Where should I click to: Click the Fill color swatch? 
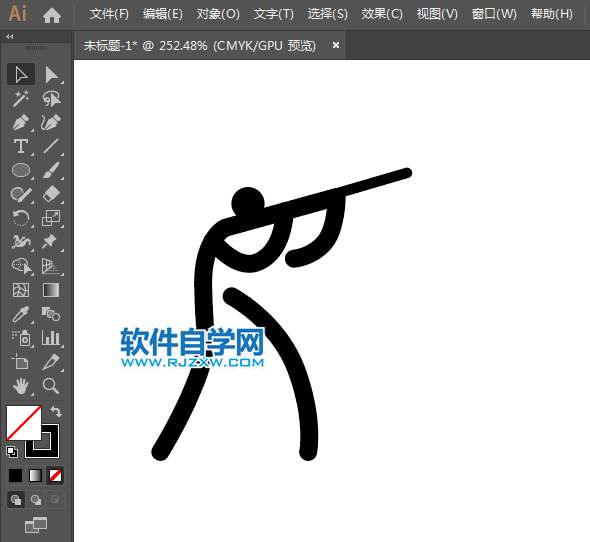click(24, 422)
